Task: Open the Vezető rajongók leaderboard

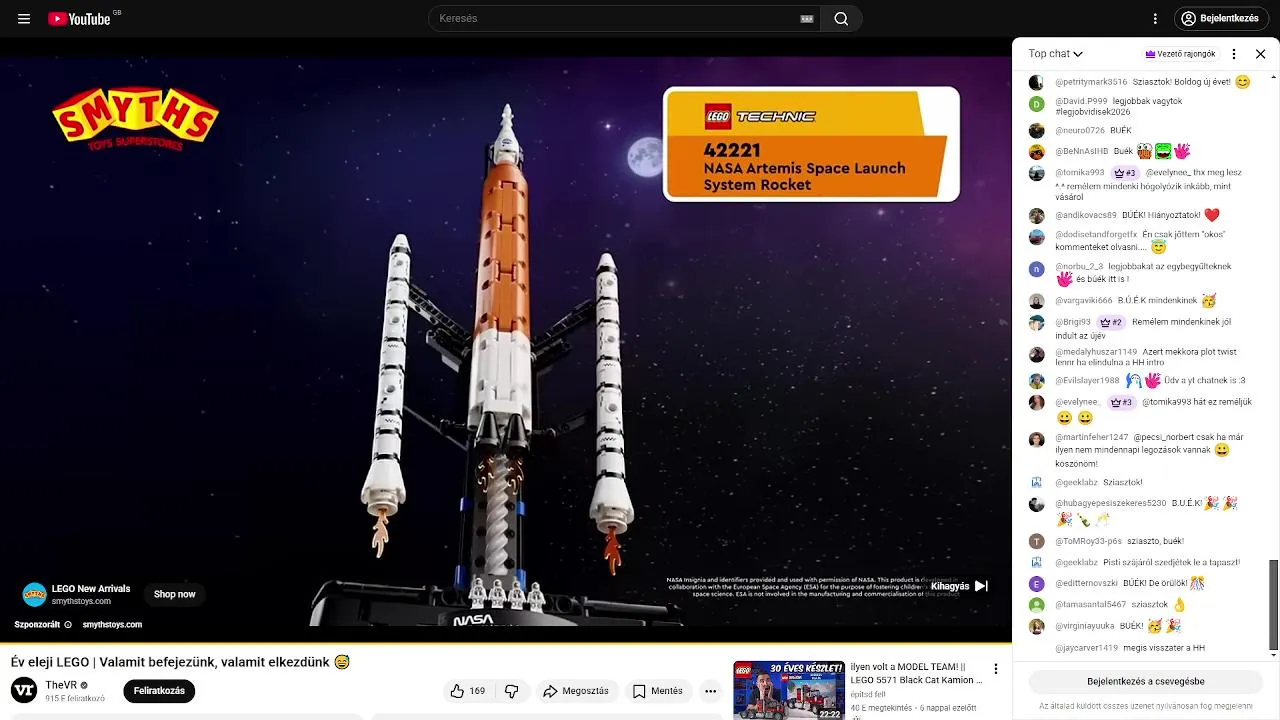Action: pos(1181,54)
